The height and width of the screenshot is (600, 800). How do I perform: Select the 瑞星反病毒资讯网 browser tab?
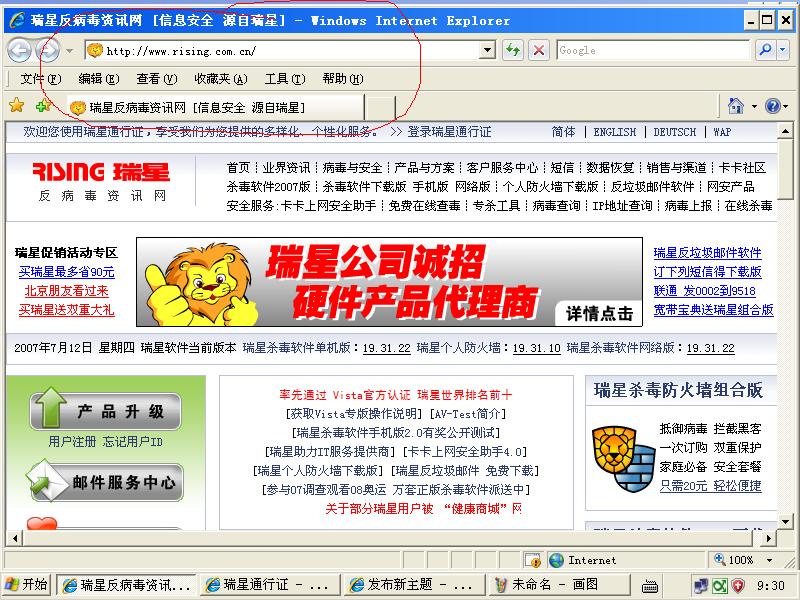pos(216,108)
